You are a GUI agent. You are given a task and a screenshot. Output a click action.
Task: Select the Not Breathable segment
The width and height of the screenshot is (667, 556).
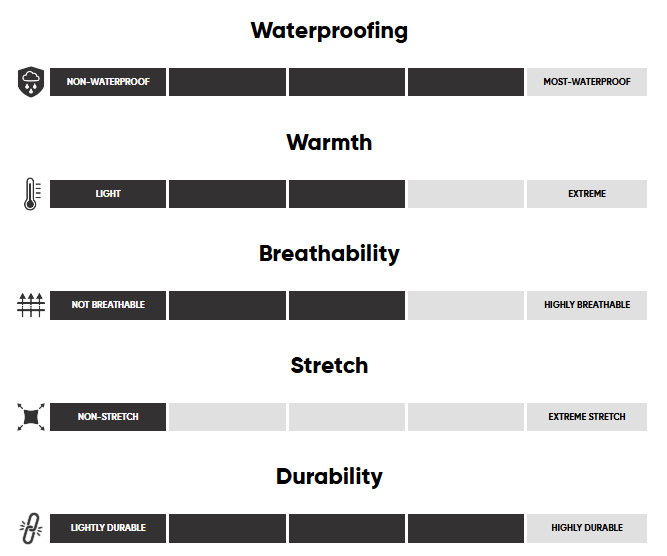pyautogui.click(x=108, y=305)
